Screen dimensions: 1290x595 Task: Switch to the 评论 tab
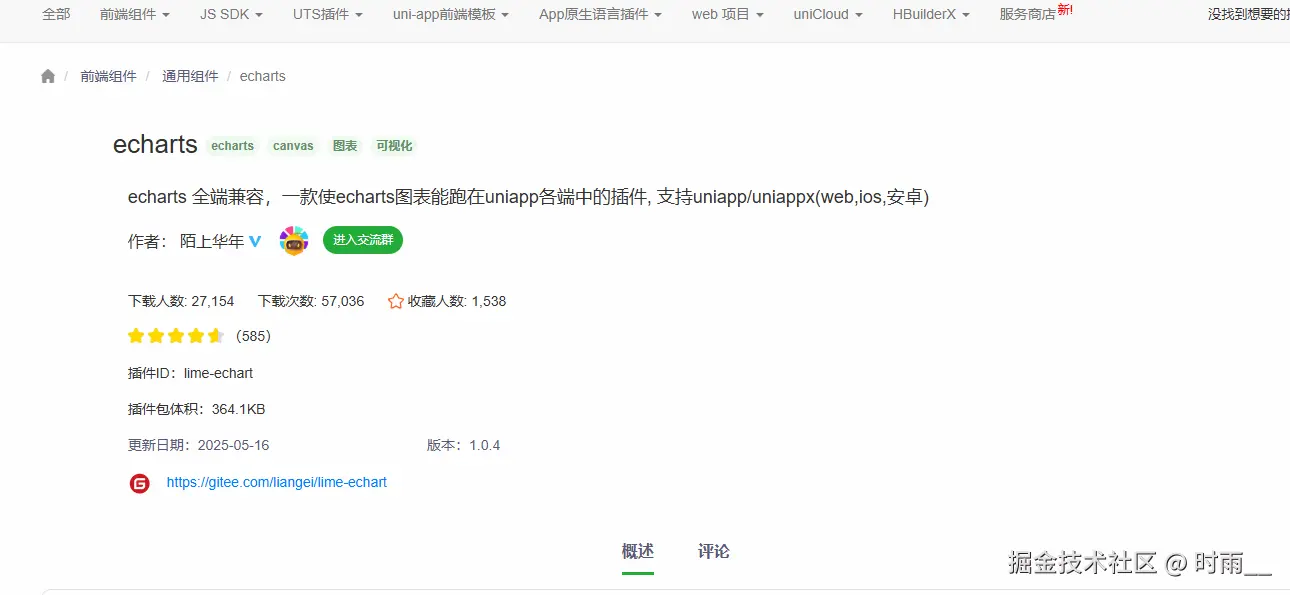coord(714,552)
